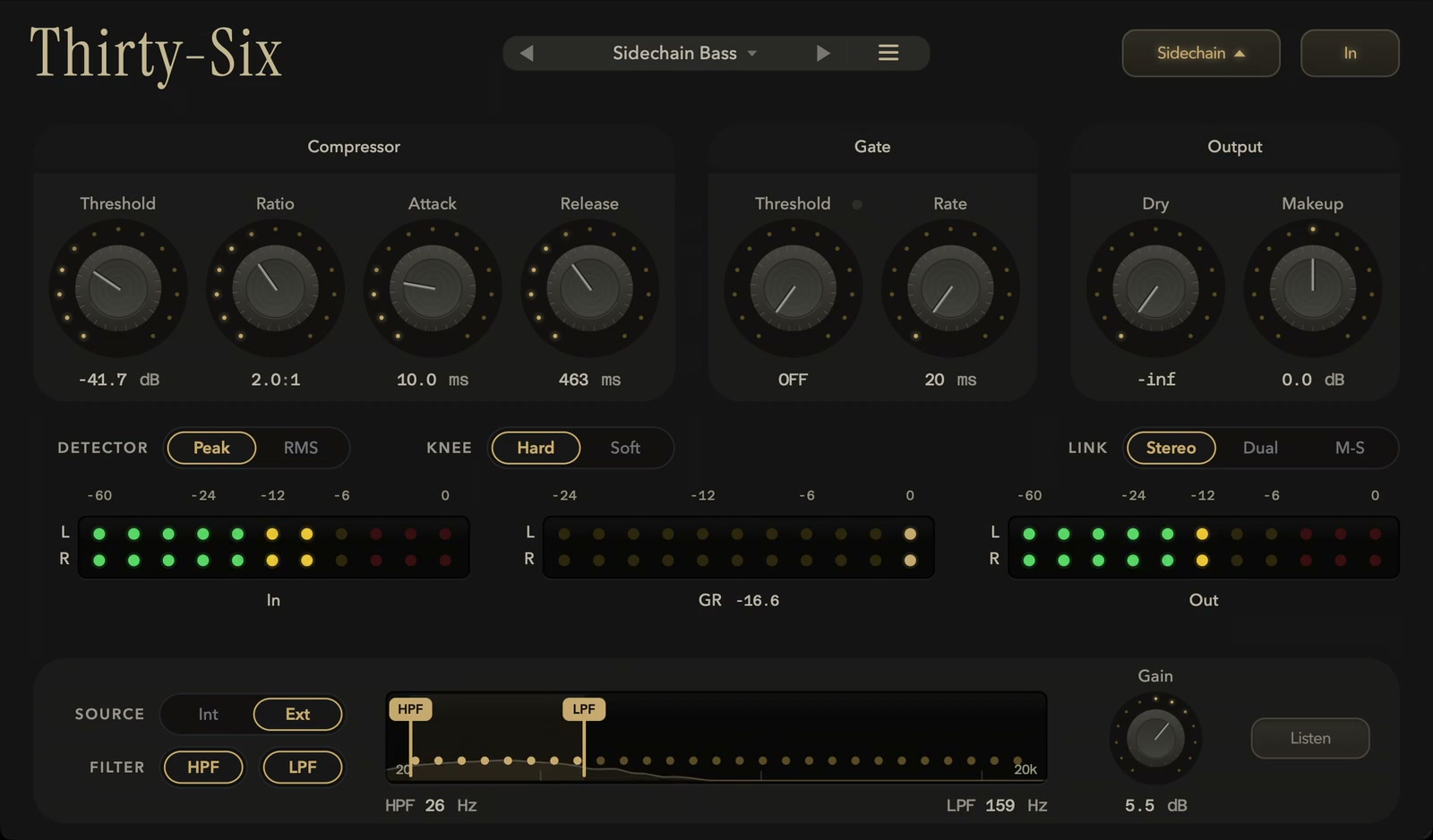Viewport: 1433px width, 840px height.
Task: Click the 20 ms rate value
Action: point(950,380)
